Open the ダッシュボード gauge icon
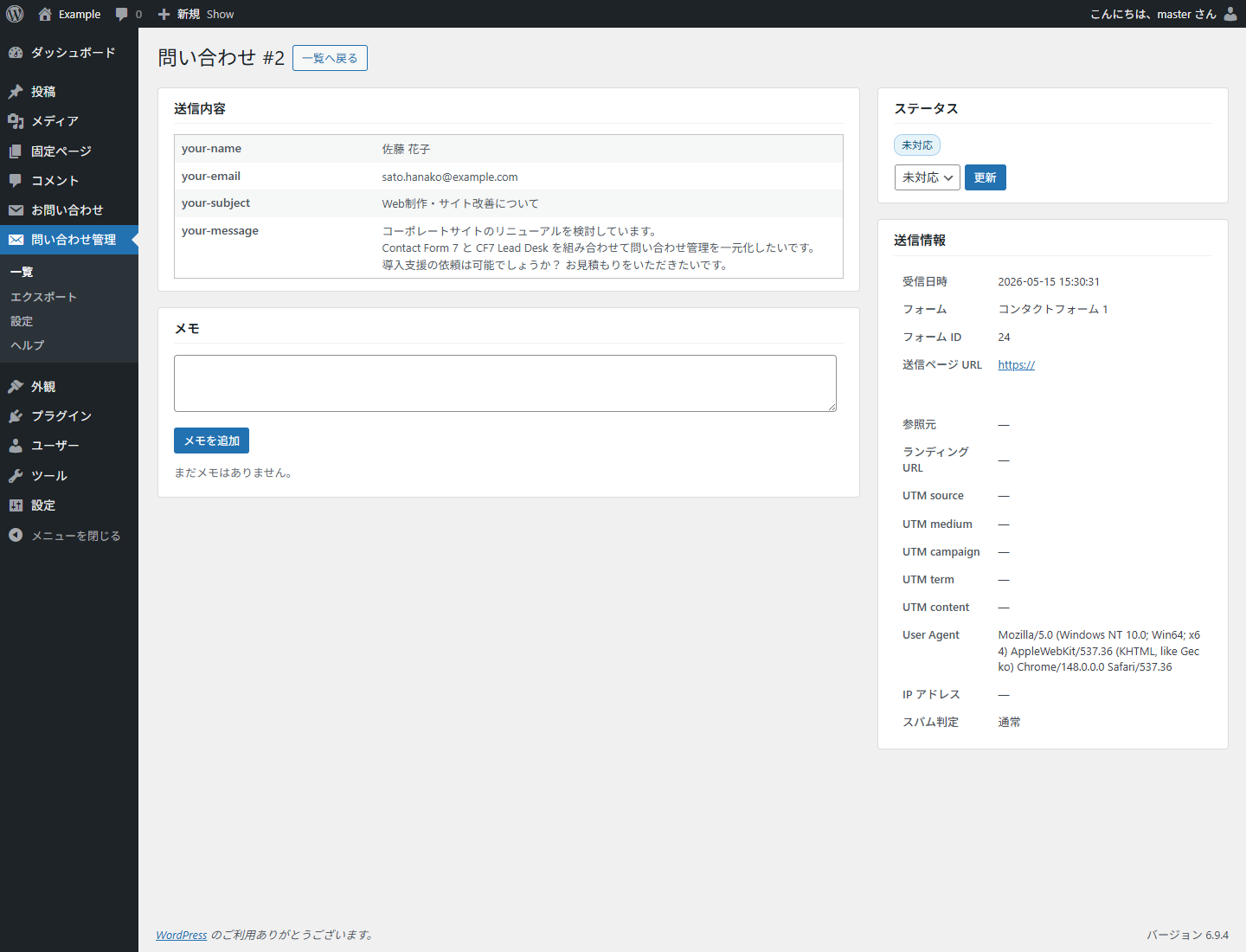1246x952 pixels. click(x=16, y=53)
